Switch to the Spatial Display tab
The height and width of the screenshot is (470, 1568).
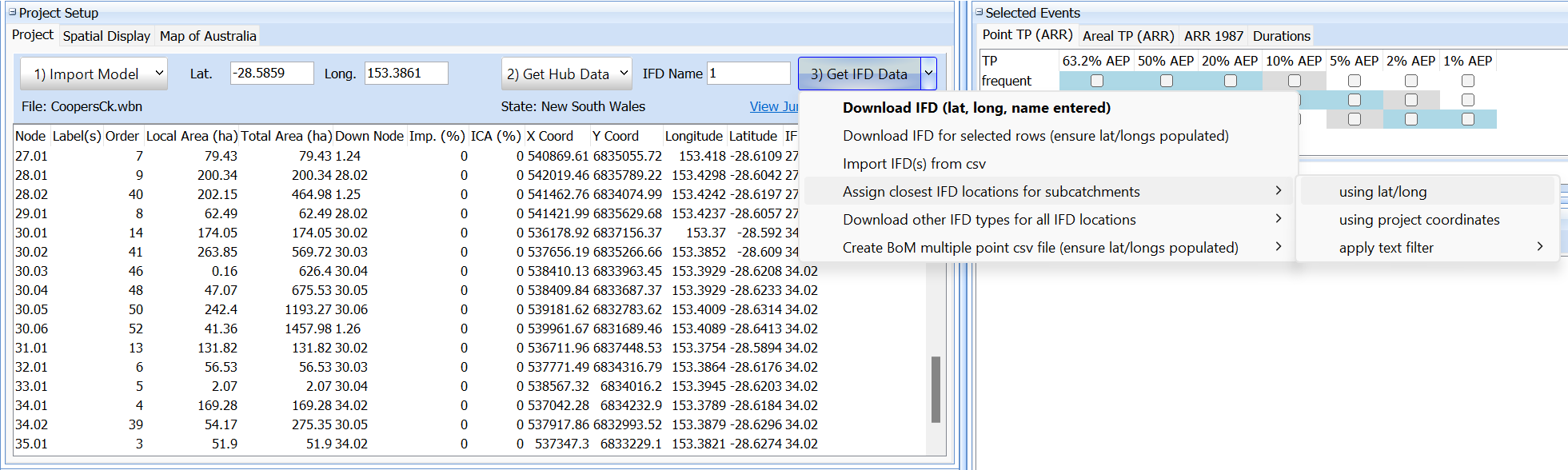coord(106,36)
